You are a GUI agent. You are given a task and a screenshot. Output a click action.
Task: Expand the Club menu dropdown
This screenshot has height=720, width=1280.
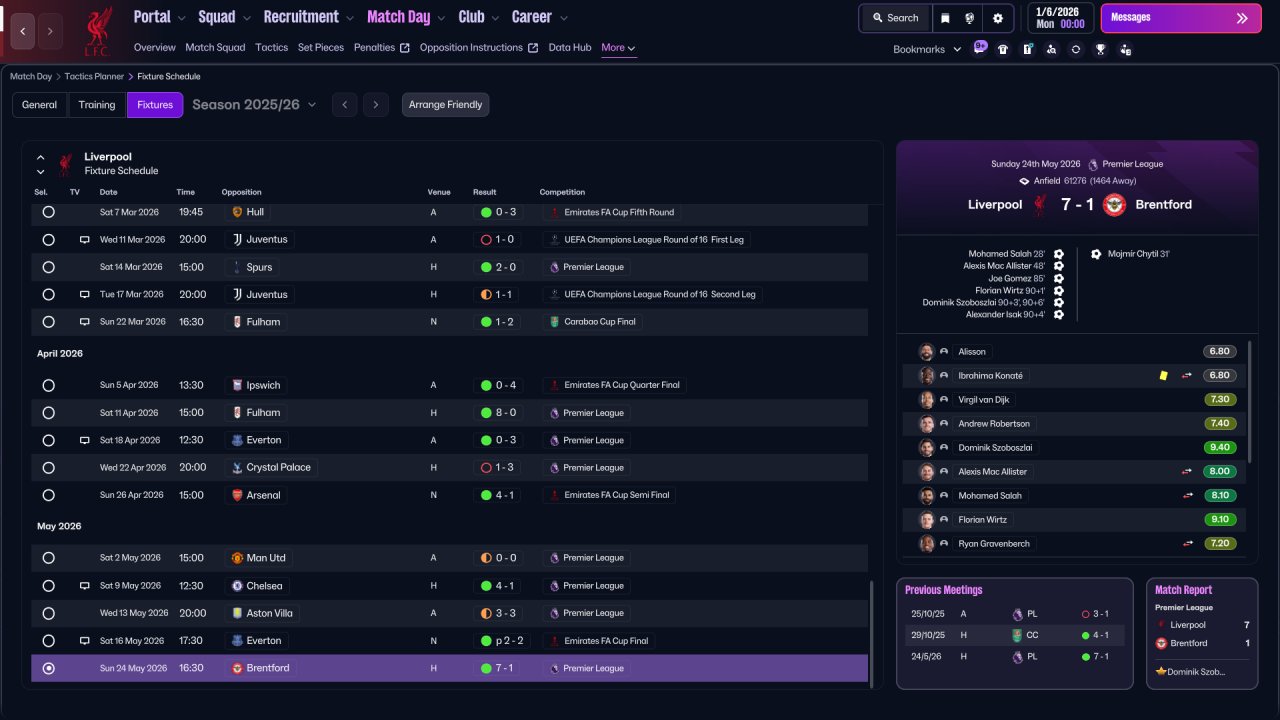495,18
